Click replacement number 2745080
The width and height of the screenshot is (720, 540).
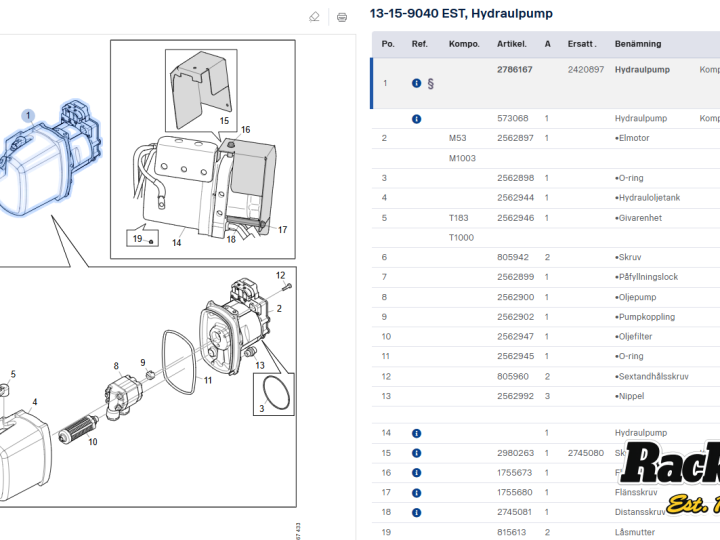click(585, 453)
